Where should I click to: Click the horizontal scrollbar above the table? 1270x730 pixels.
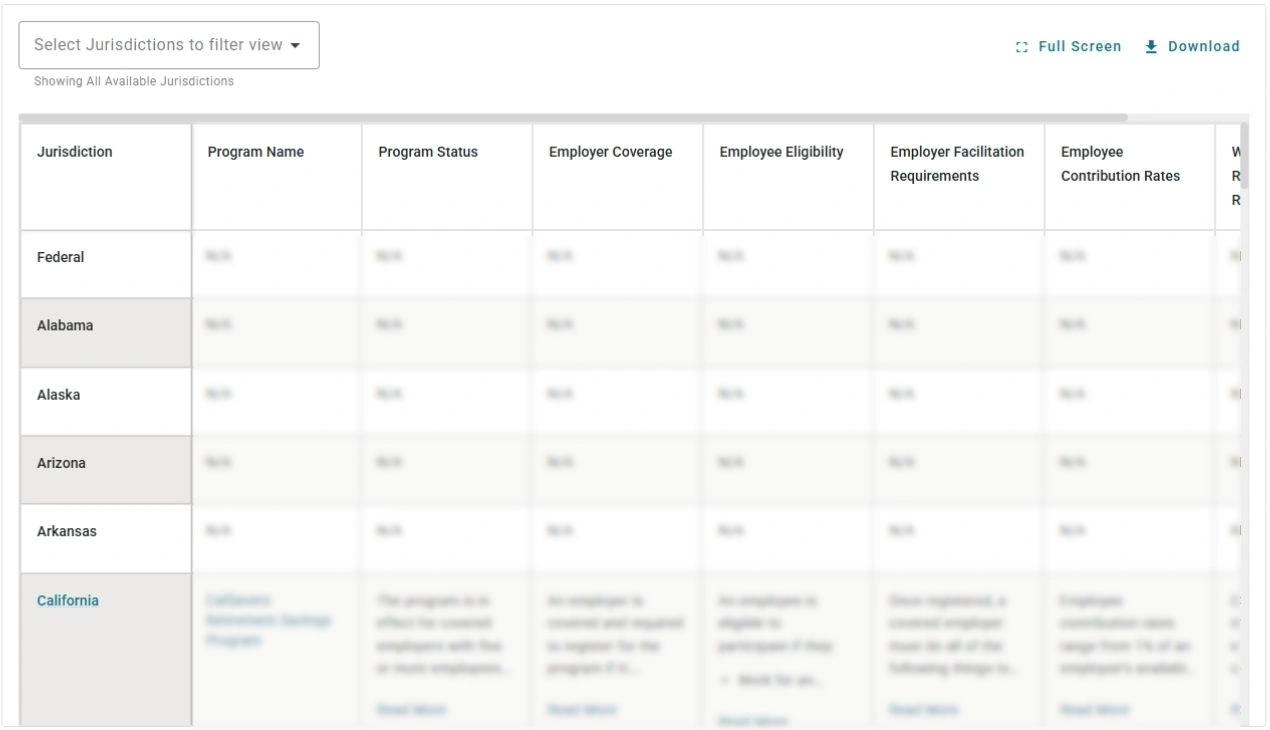click(x=573, y=117)
